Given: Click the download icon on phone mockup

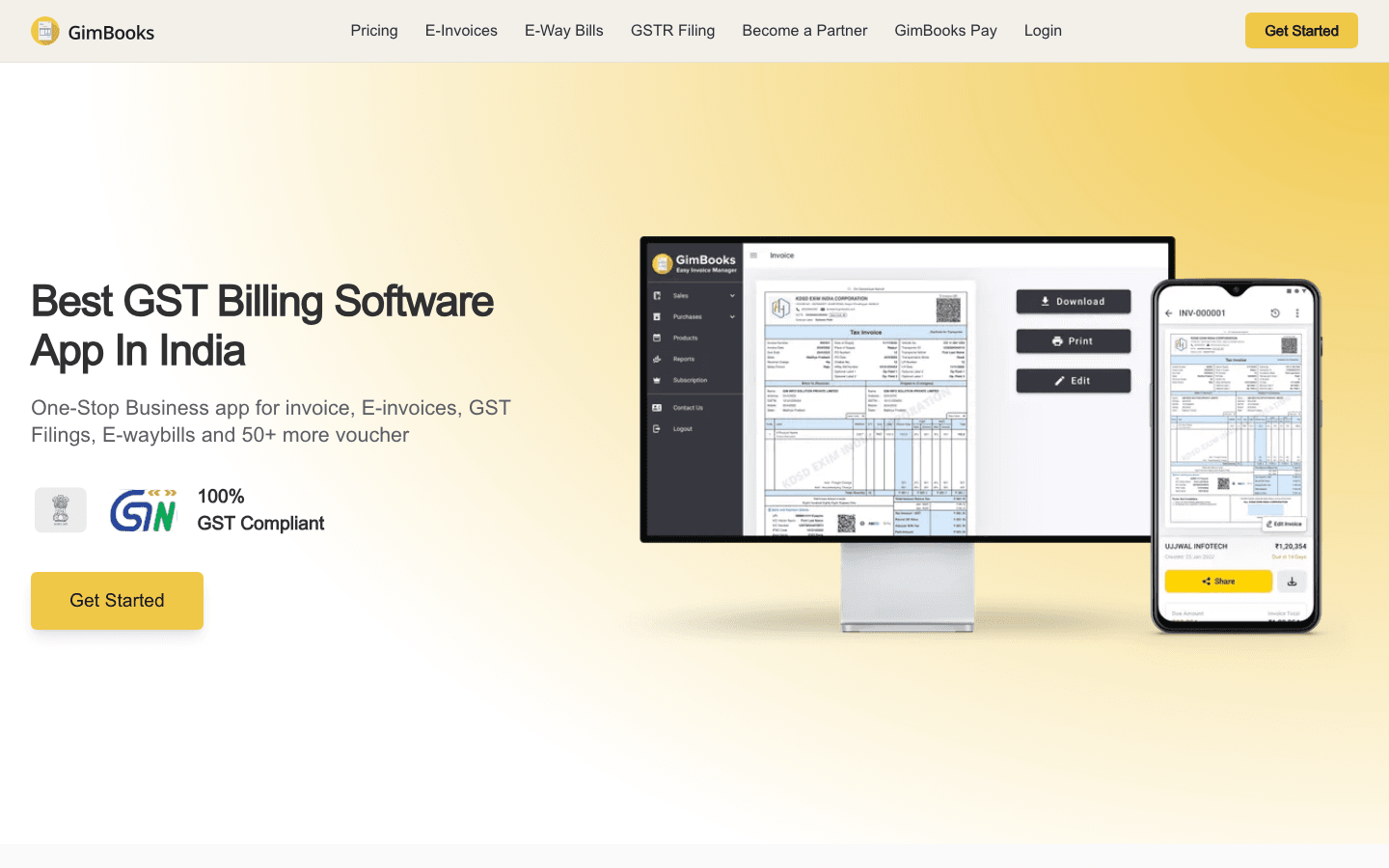Looking at the screenshot, I should [1293, 582].
